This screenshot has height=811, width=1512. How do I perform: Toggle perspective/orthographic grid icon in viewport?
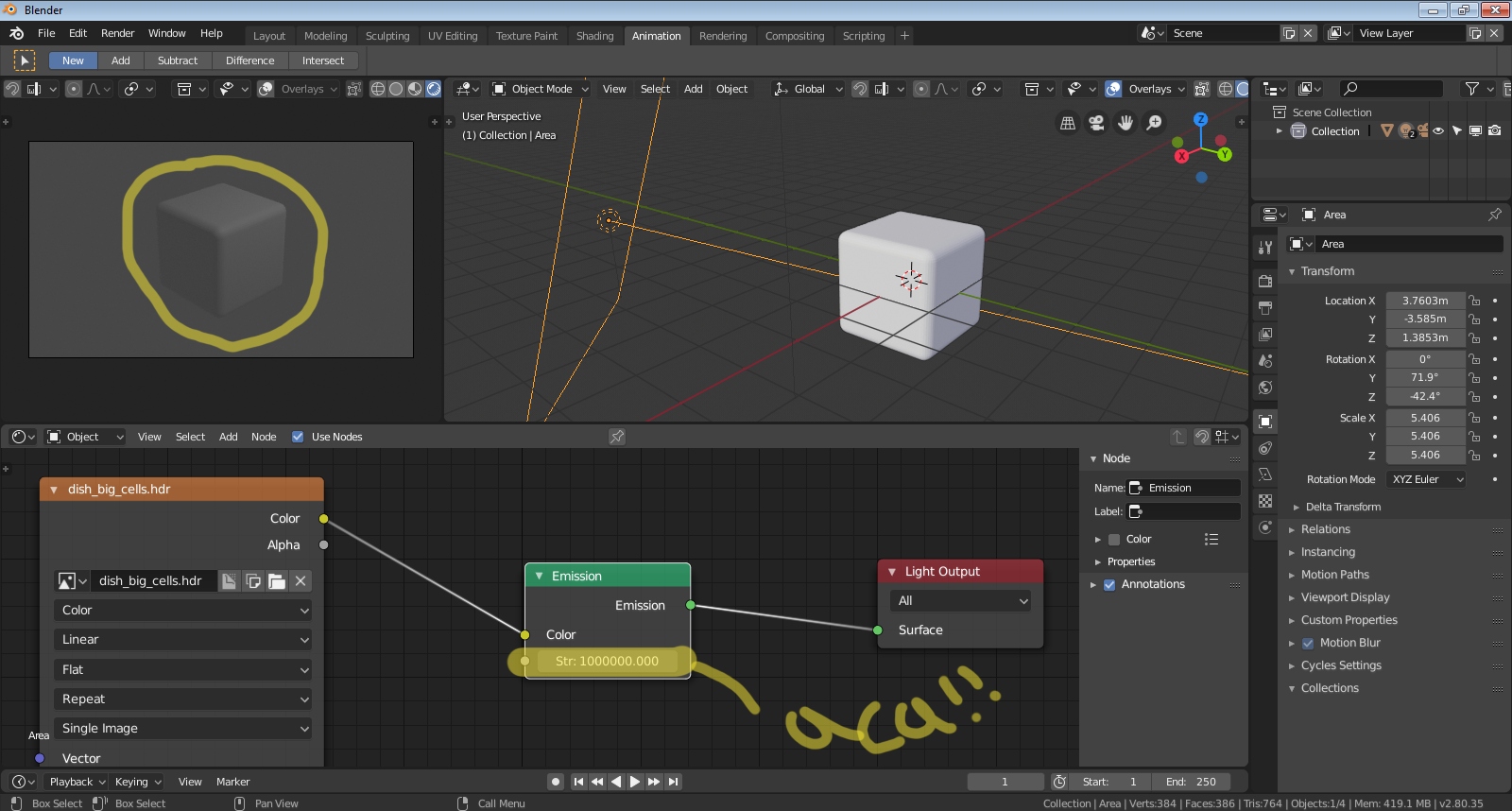click(1068, 123)
